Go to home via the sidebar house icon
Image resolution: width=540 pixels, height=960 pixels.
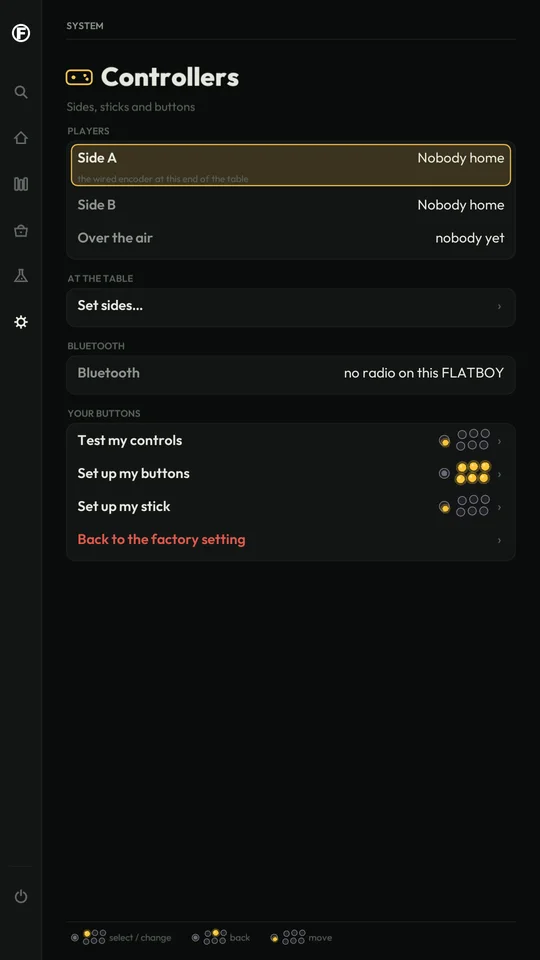point(21,138)
